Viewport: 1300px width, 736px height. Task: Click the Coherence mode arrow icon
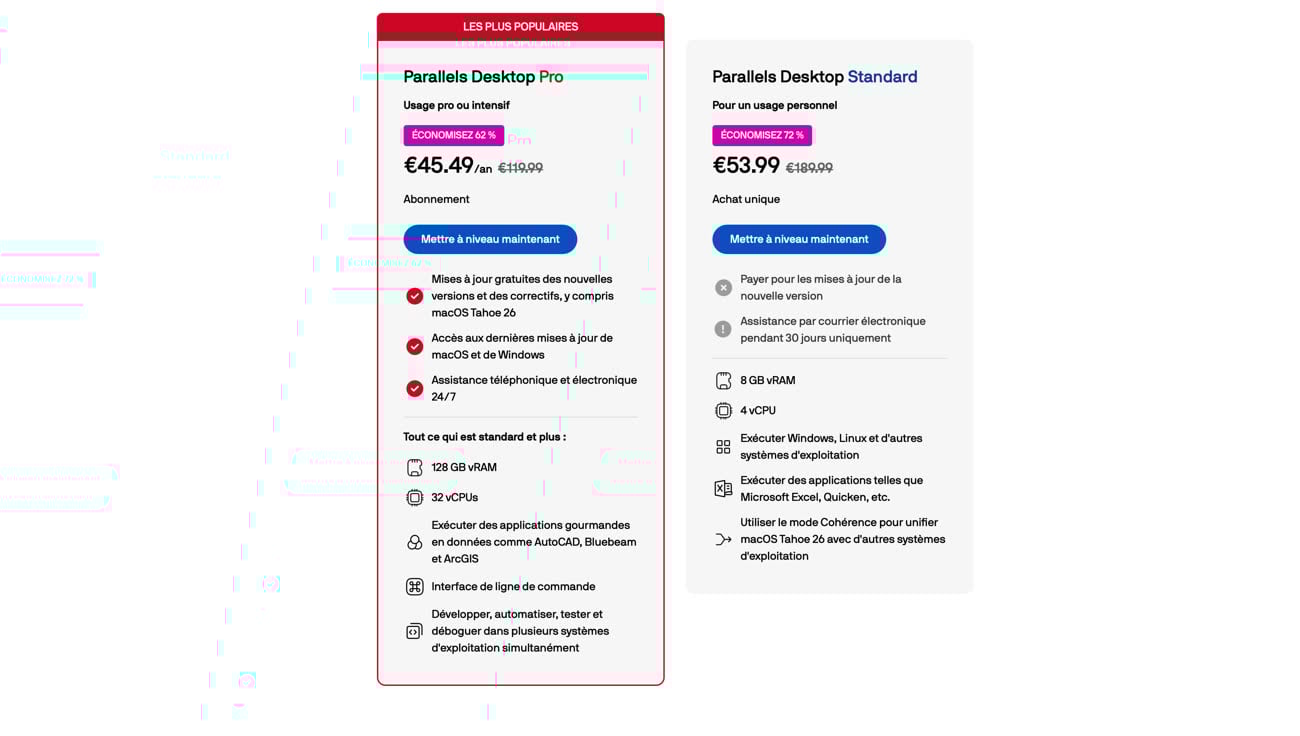pyautogui.click(x=723, y=540)
